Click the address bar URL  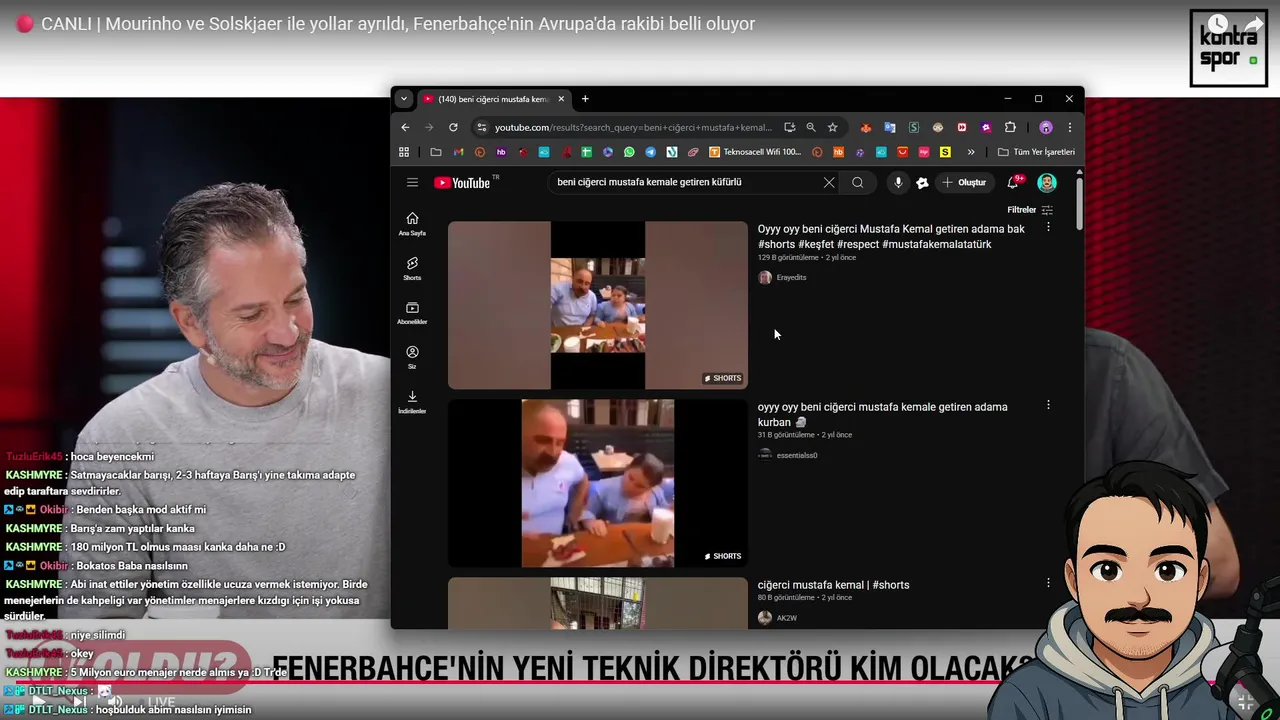tap(633, 127)
